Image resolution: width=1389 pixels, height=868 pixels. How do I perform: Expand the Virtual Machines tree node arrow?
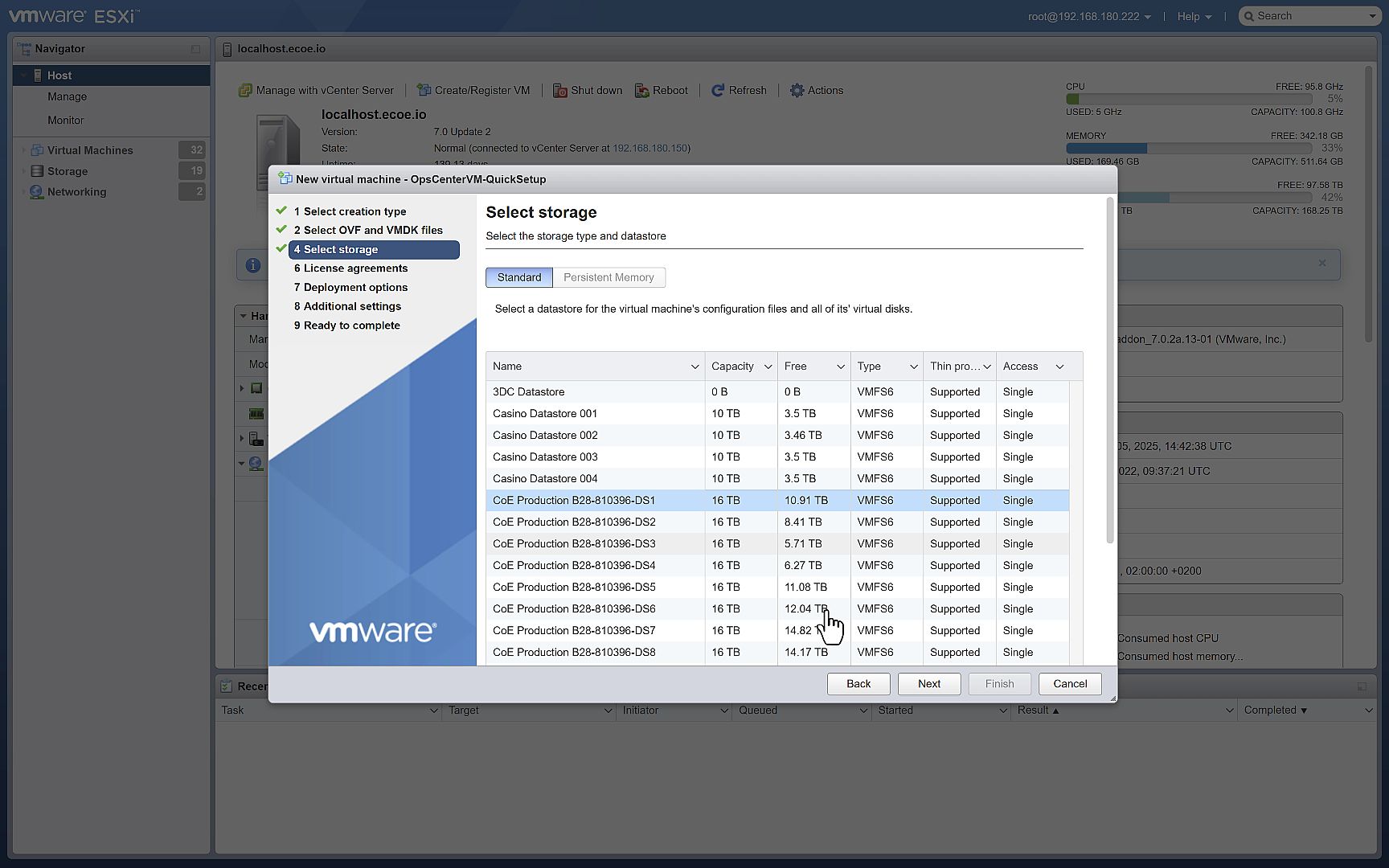pyautogui.click(x=23, y=150)
